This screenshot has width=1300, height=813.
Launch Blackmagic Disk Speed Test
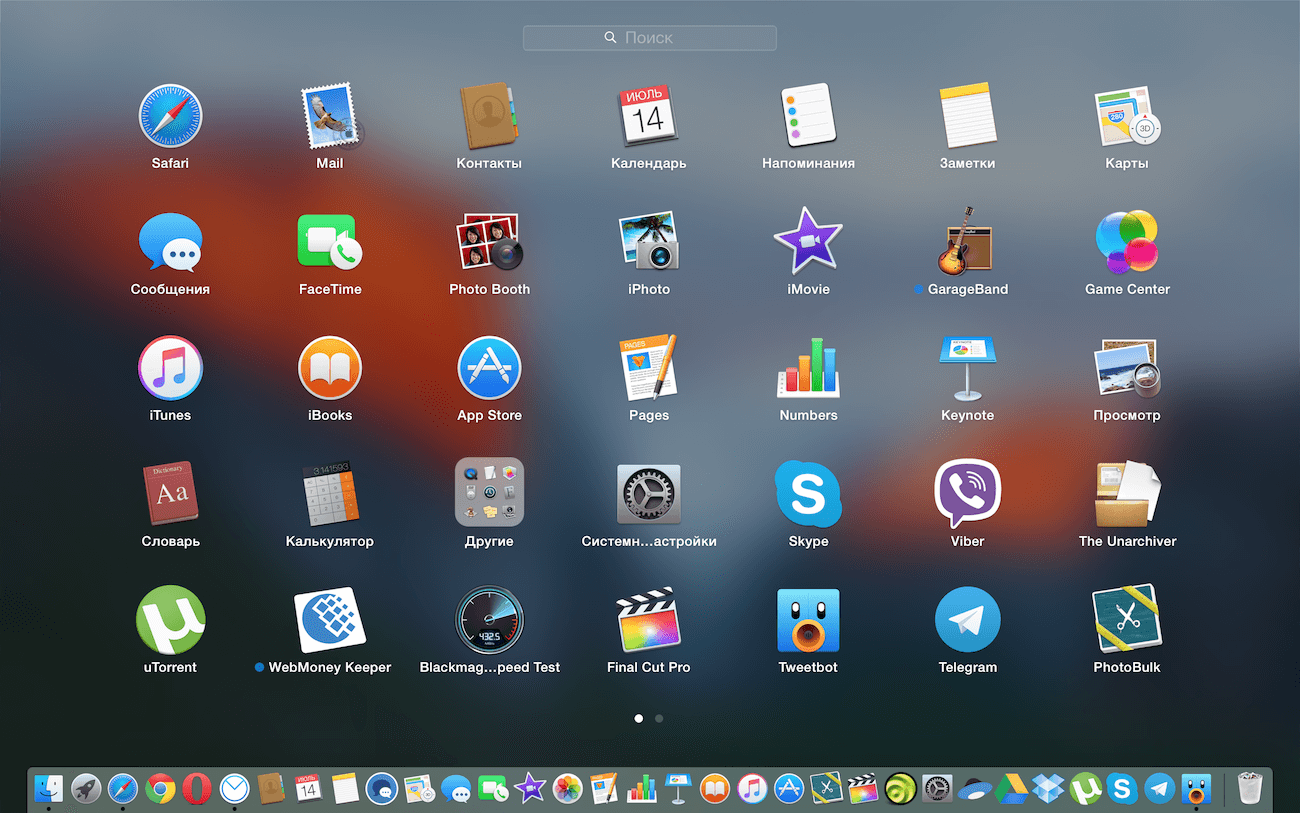coord(489,620)
